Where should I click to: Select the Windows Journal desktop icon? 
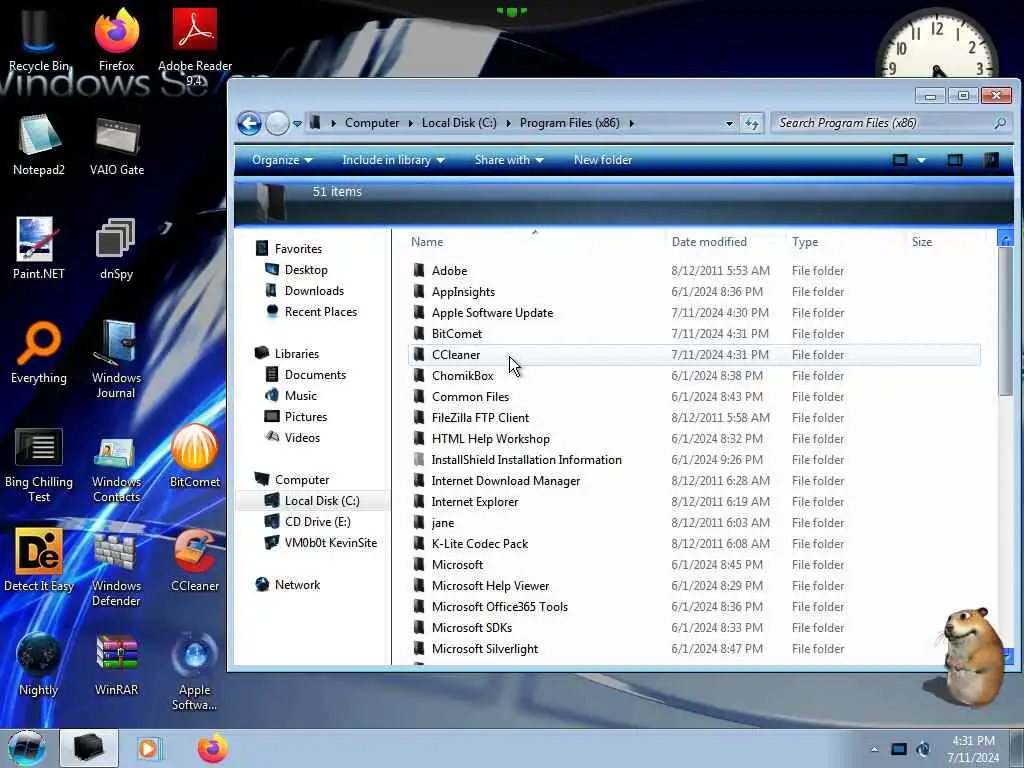116,359
